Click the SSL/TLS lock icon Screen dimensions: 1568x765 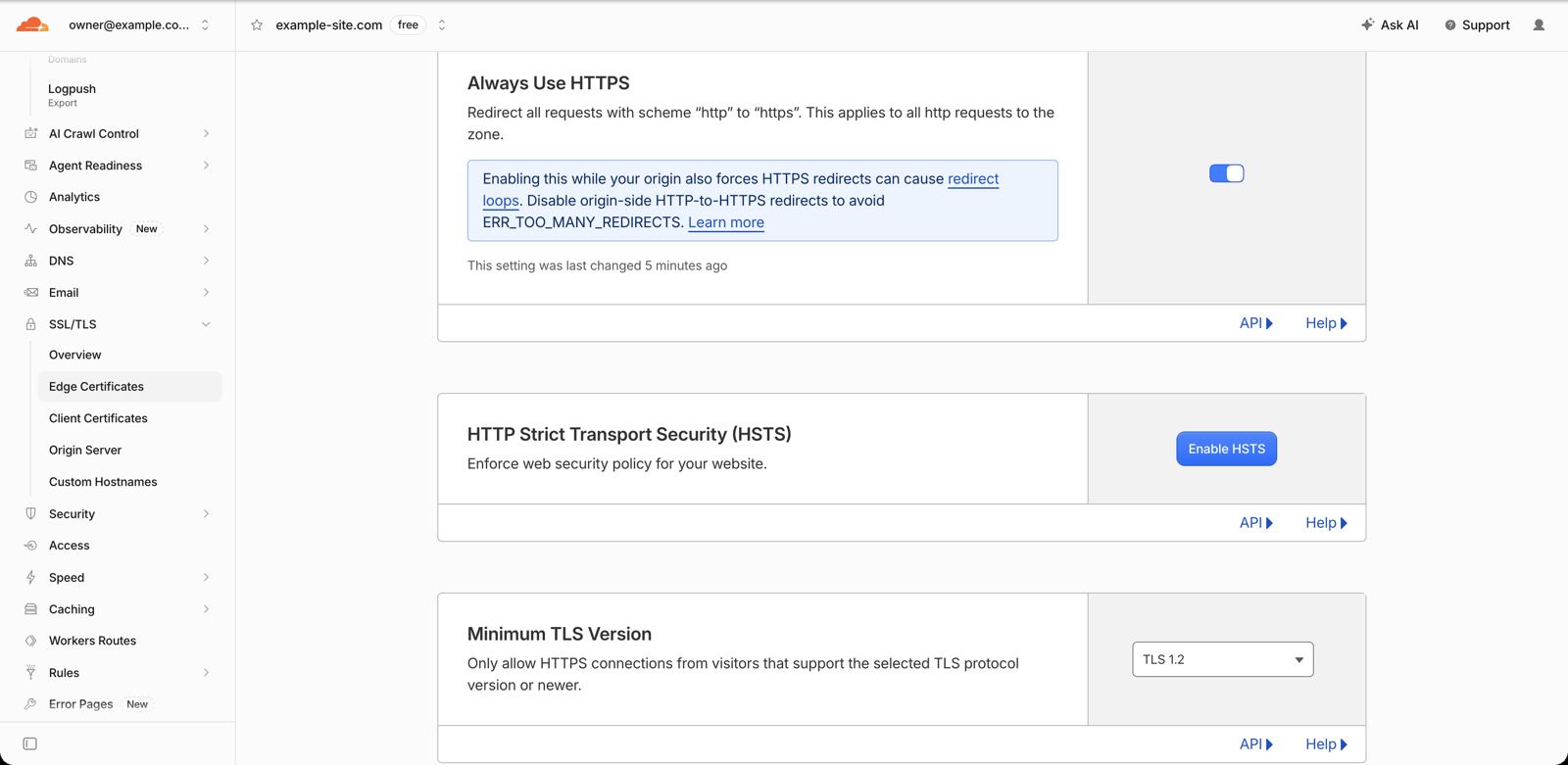pyautogui.click(x=30, y=324)
